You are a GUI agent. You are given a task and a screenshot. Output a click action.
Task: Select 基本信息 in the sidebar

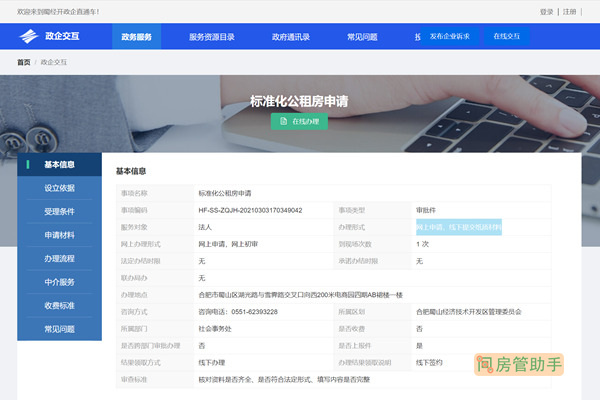[x=59, y=165]
